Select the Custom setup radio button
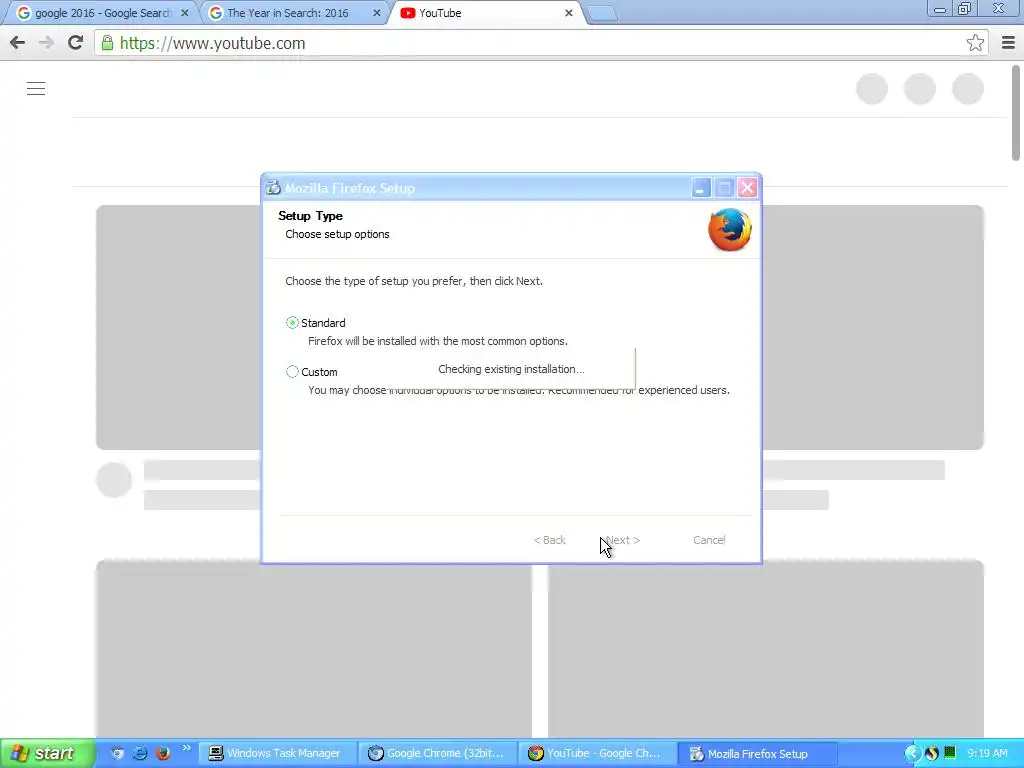 coord(292,372)
